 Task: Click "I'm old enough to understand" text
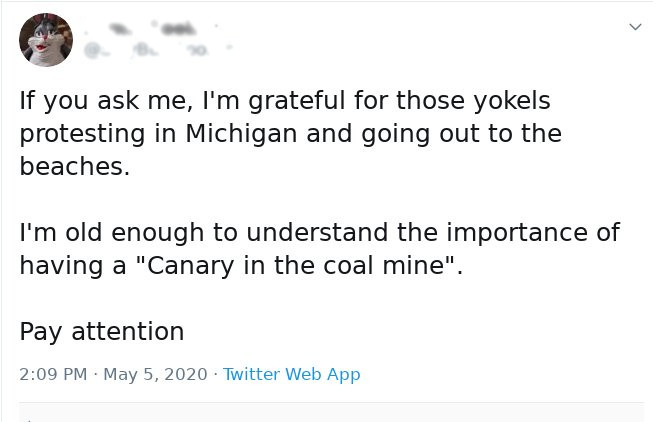(x=203, y=232)
